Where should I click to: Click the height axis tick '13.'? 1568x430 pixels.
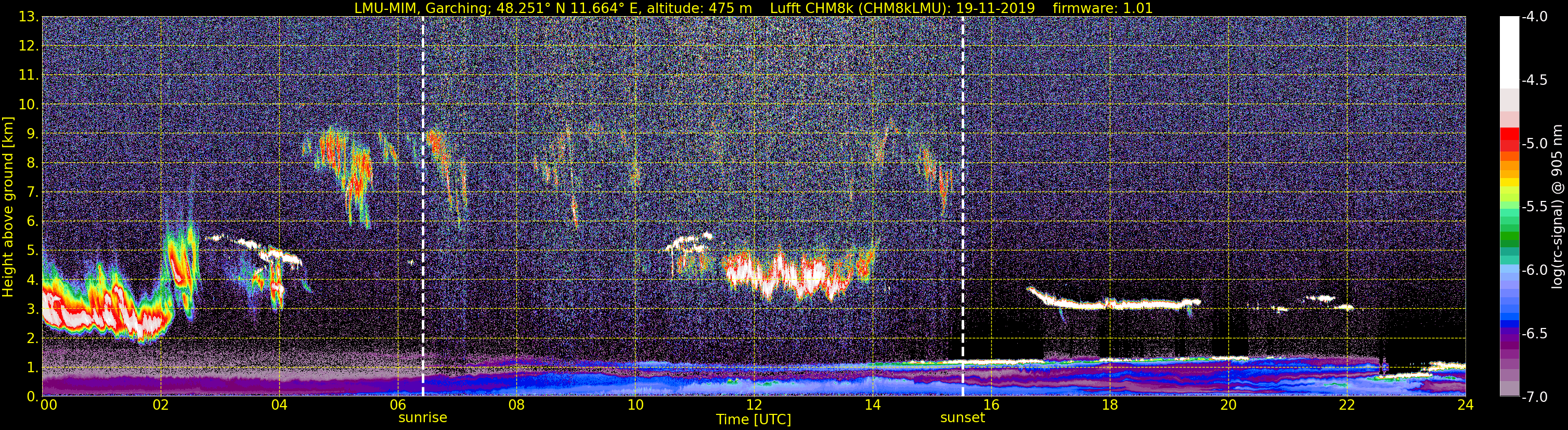[28, 17]
